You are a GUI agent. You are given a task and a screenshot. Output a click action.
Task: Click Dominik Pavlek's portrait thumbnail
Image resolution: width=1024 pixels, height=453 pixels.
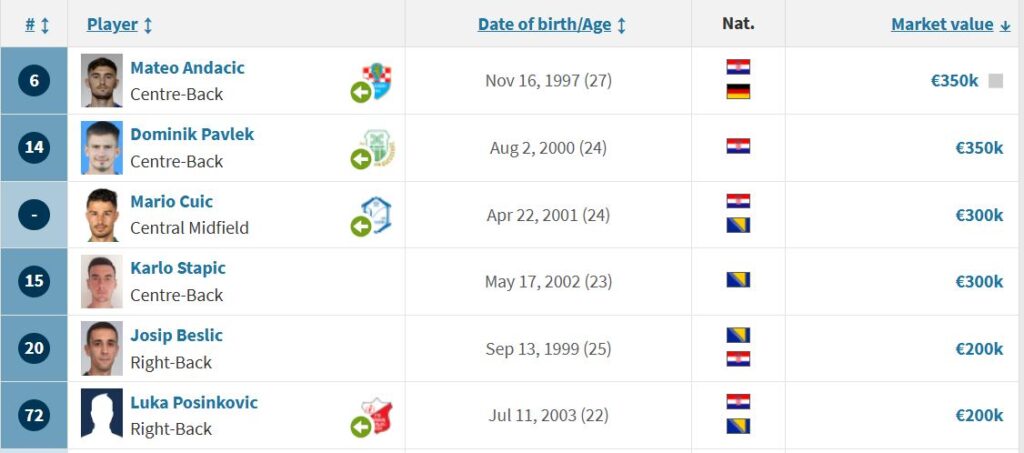coord(102,148)
